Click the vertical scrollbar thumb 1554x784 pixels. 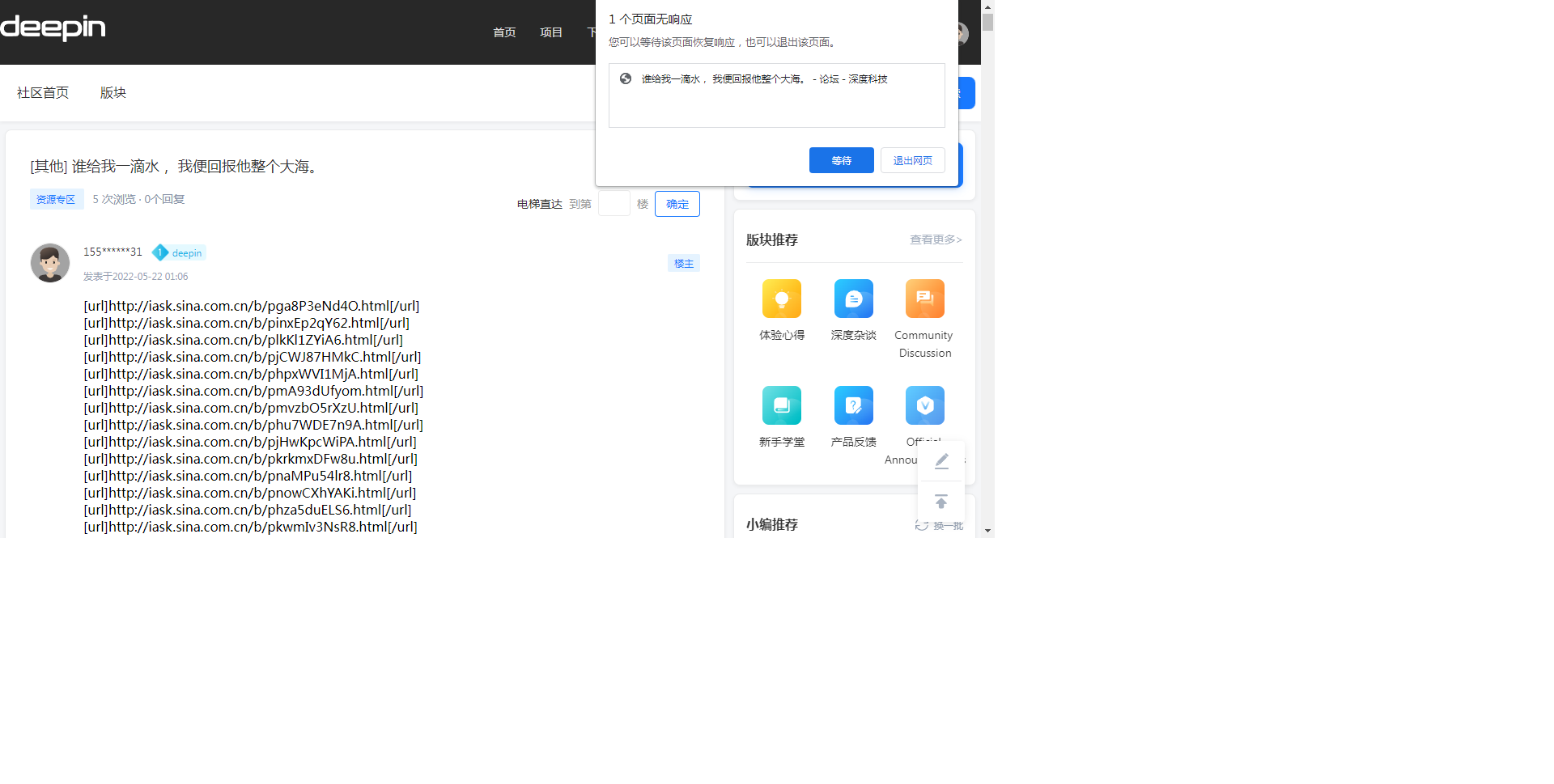click(987, 22)
